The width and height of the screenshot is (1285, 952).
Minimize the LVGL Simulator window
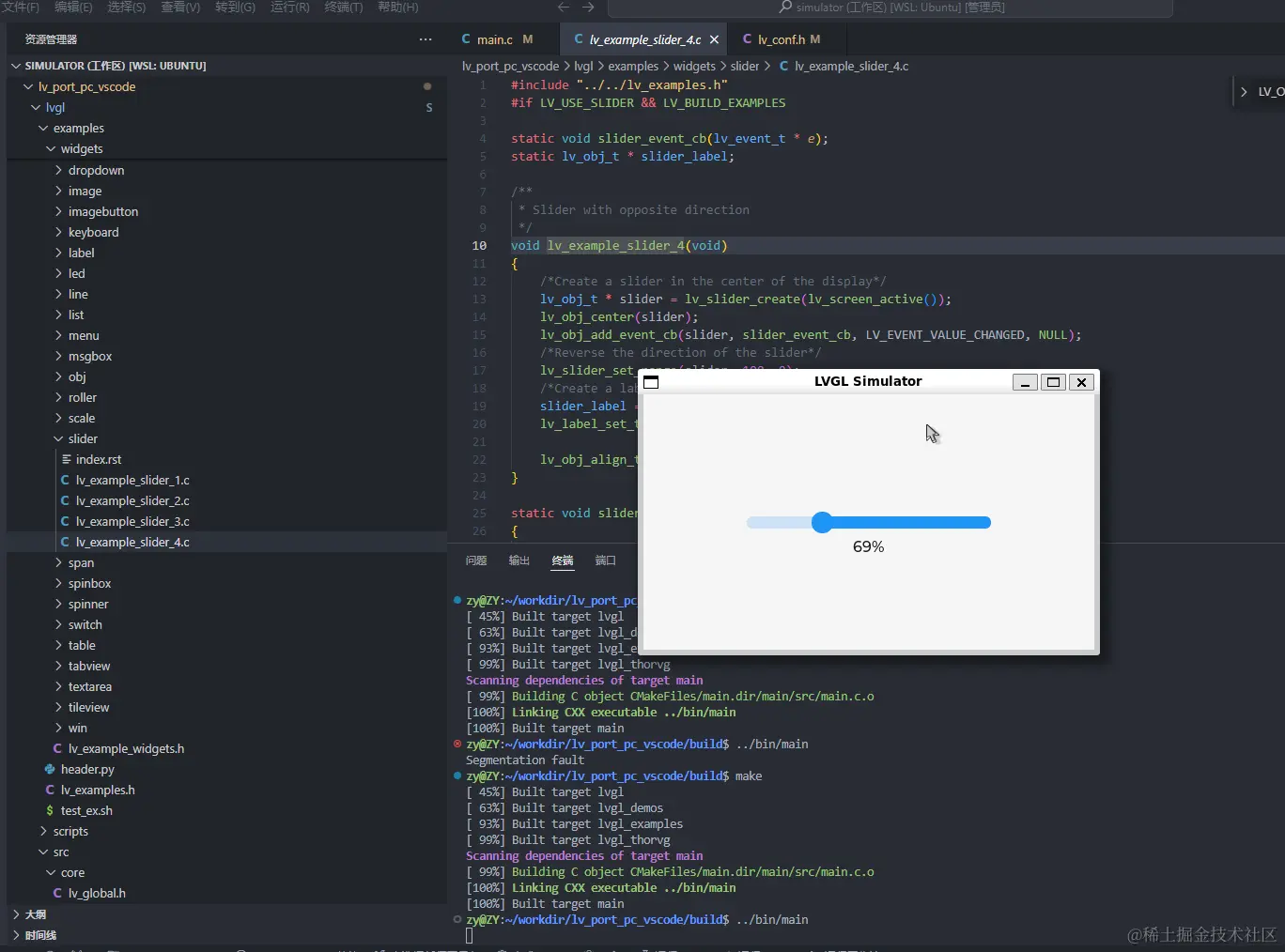(1025, 382)
